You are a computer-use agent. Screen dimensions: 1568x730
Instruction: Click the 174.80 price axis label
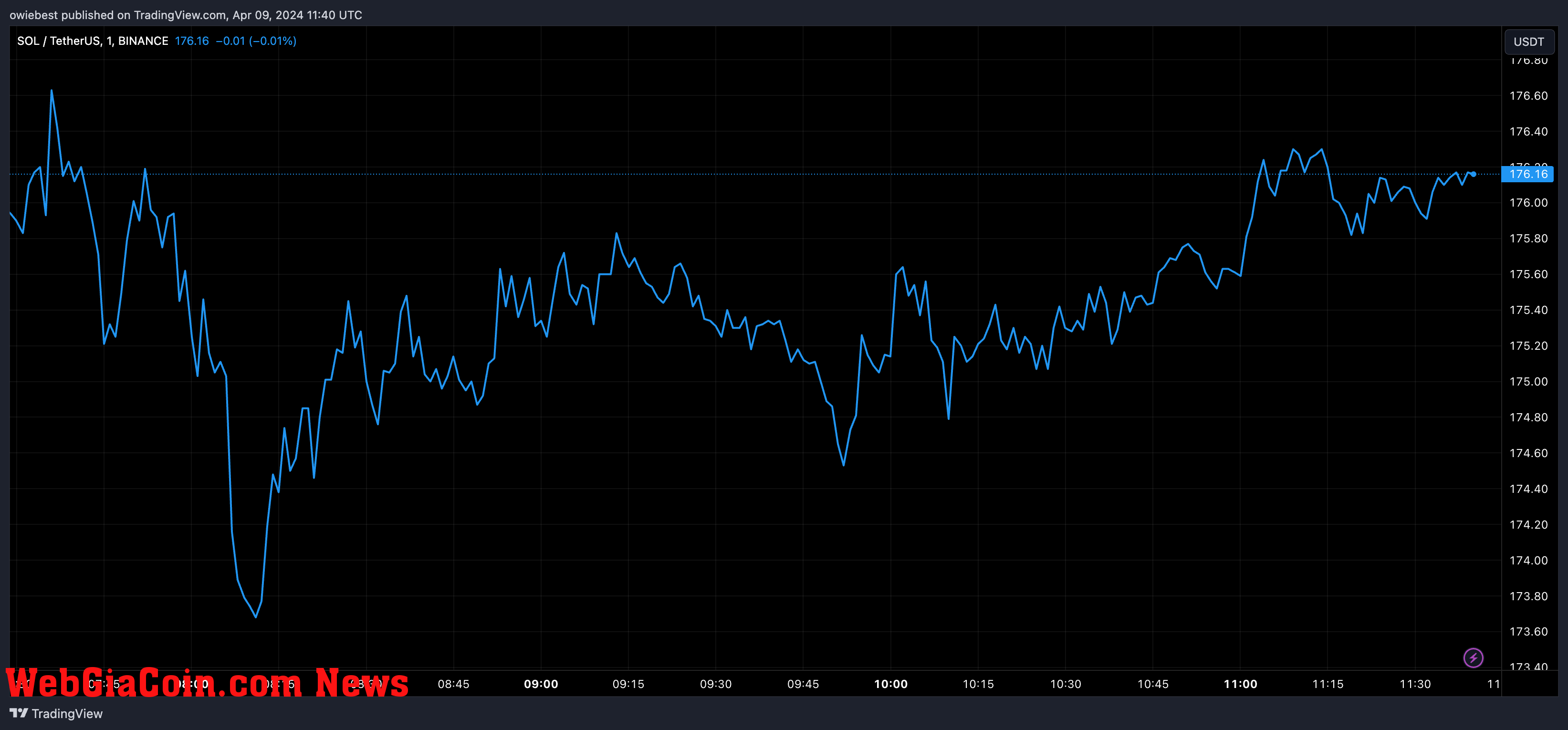[x=1528, y=417]
